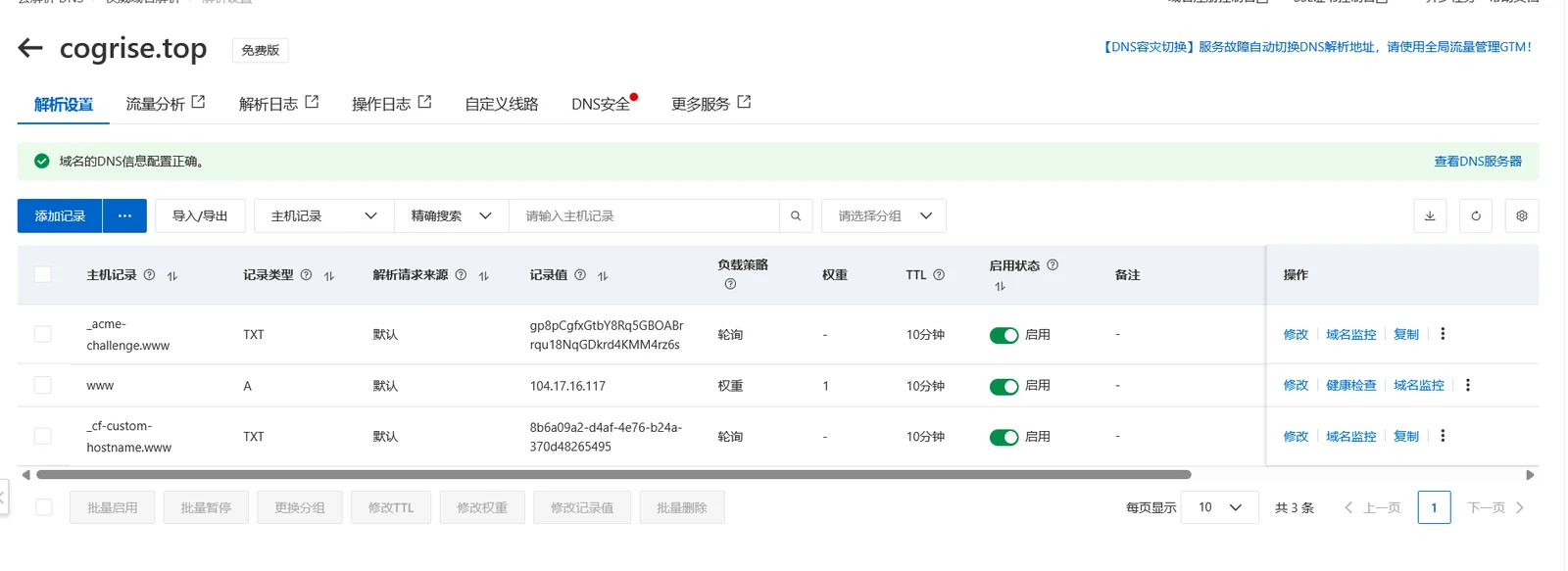Disable the _acme-challenge.www record switch
This screenshot has height=571, width=1568.
[1004, 335]
